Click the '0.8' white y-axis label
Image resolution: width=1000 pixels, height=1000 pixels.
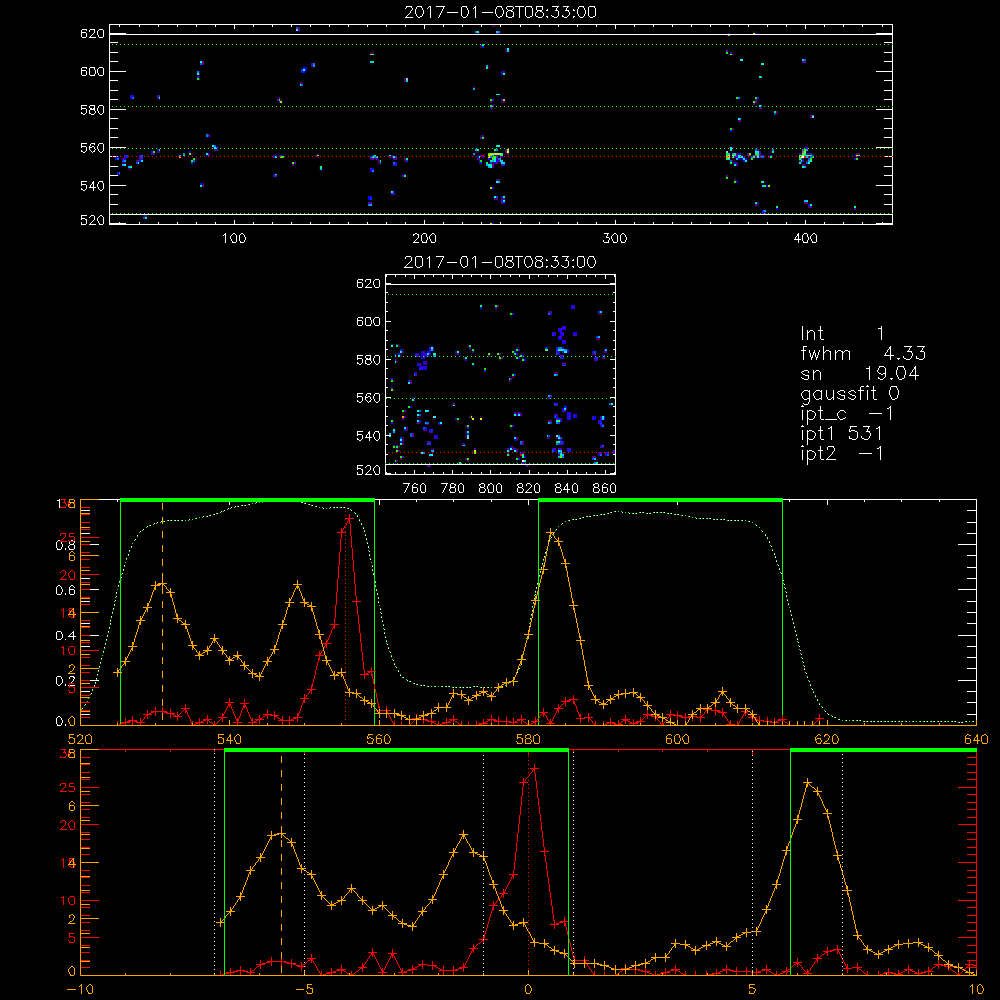tap(66, 545)
